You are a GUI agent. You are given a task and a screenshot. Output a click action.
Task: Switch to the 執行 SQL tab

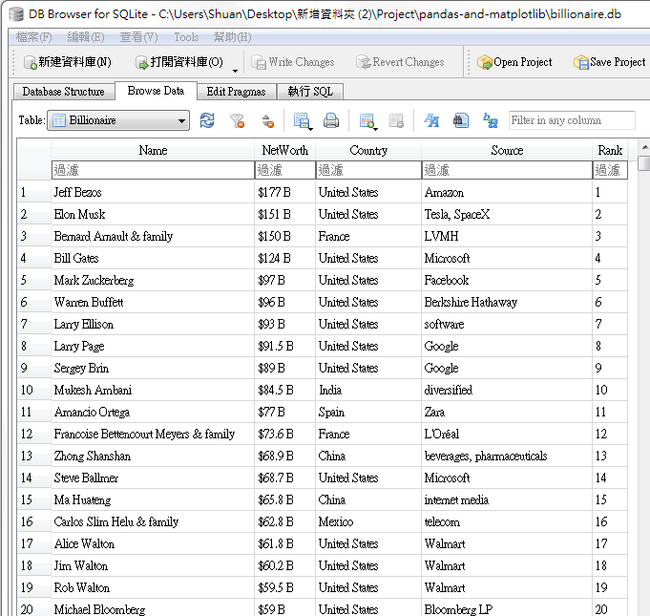[x=310, y=92]
